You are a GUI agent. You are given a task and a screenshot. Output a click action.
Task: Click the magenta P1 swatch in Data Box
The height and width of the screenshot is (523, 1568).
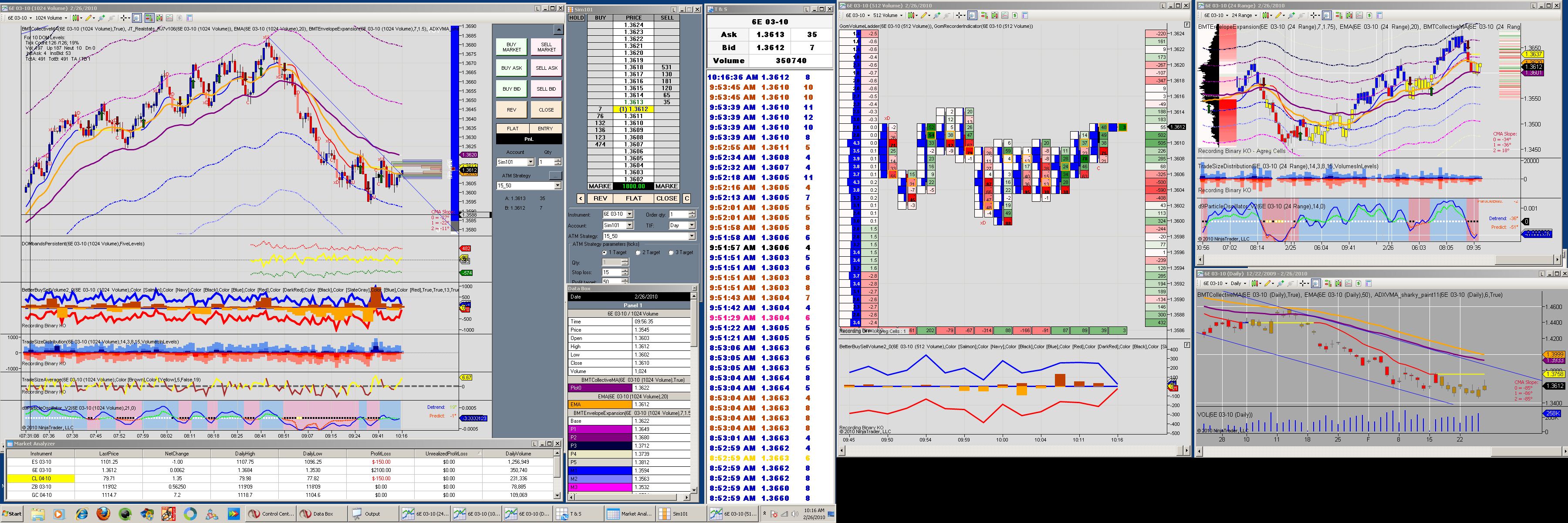(600, 429)
